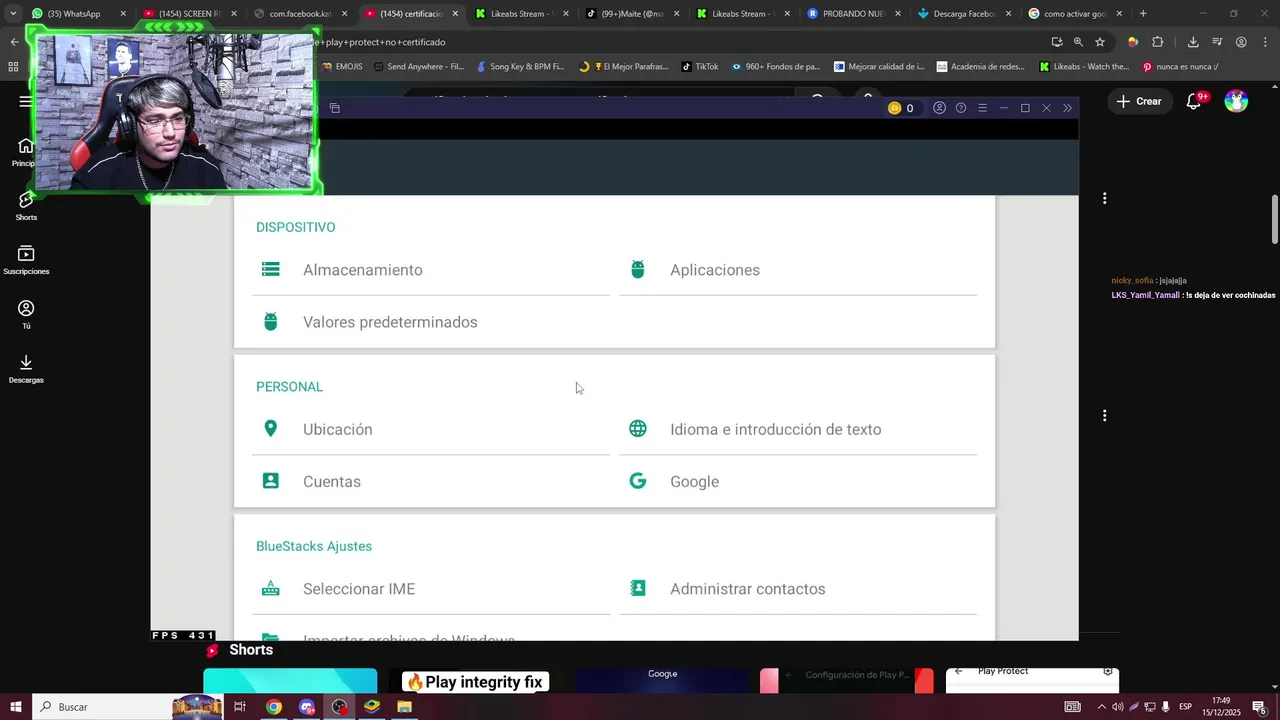
Task: Open 960+ Fondos de pa bookmark
Action: [x=775, y=67]
